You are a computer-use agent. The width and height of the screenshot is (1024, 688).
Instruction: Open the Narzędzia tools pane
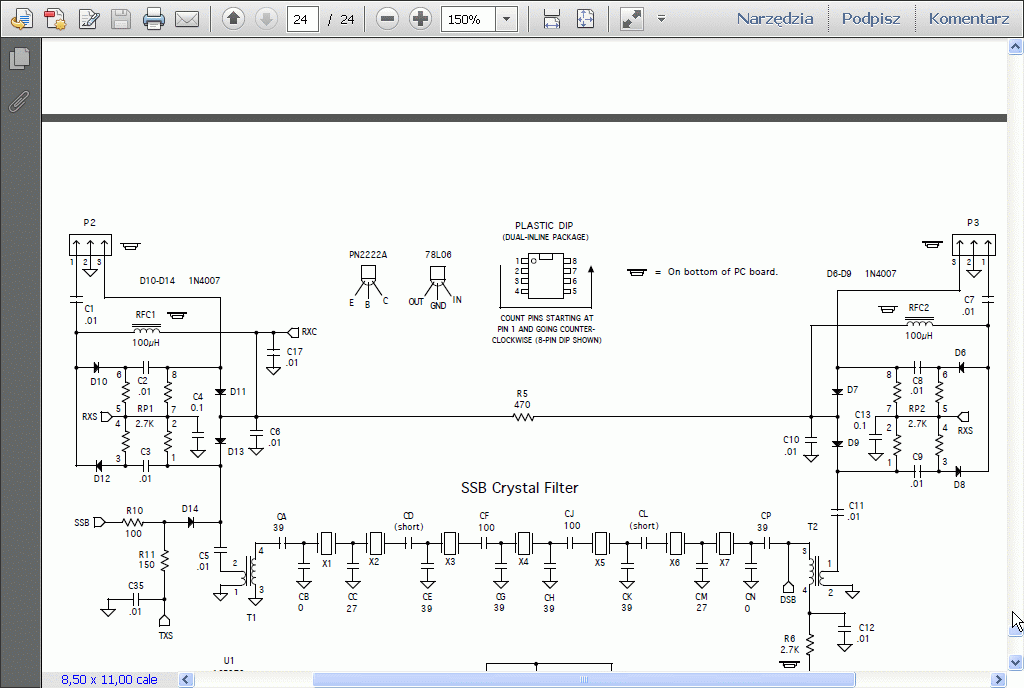[x=774, y=18]
